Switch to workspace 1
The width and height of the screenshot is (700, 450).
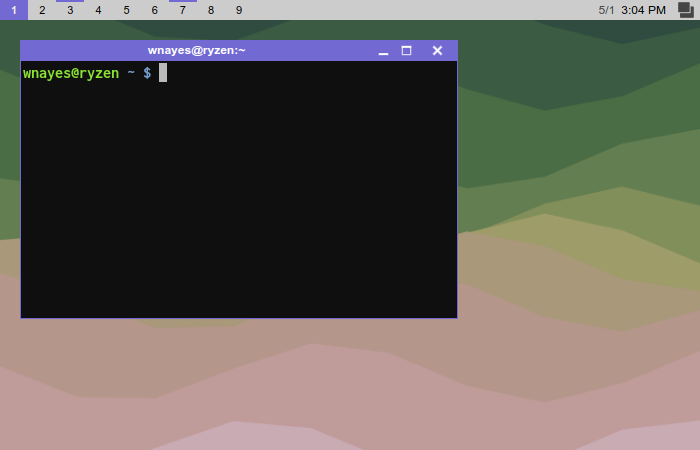click(14, 10)
